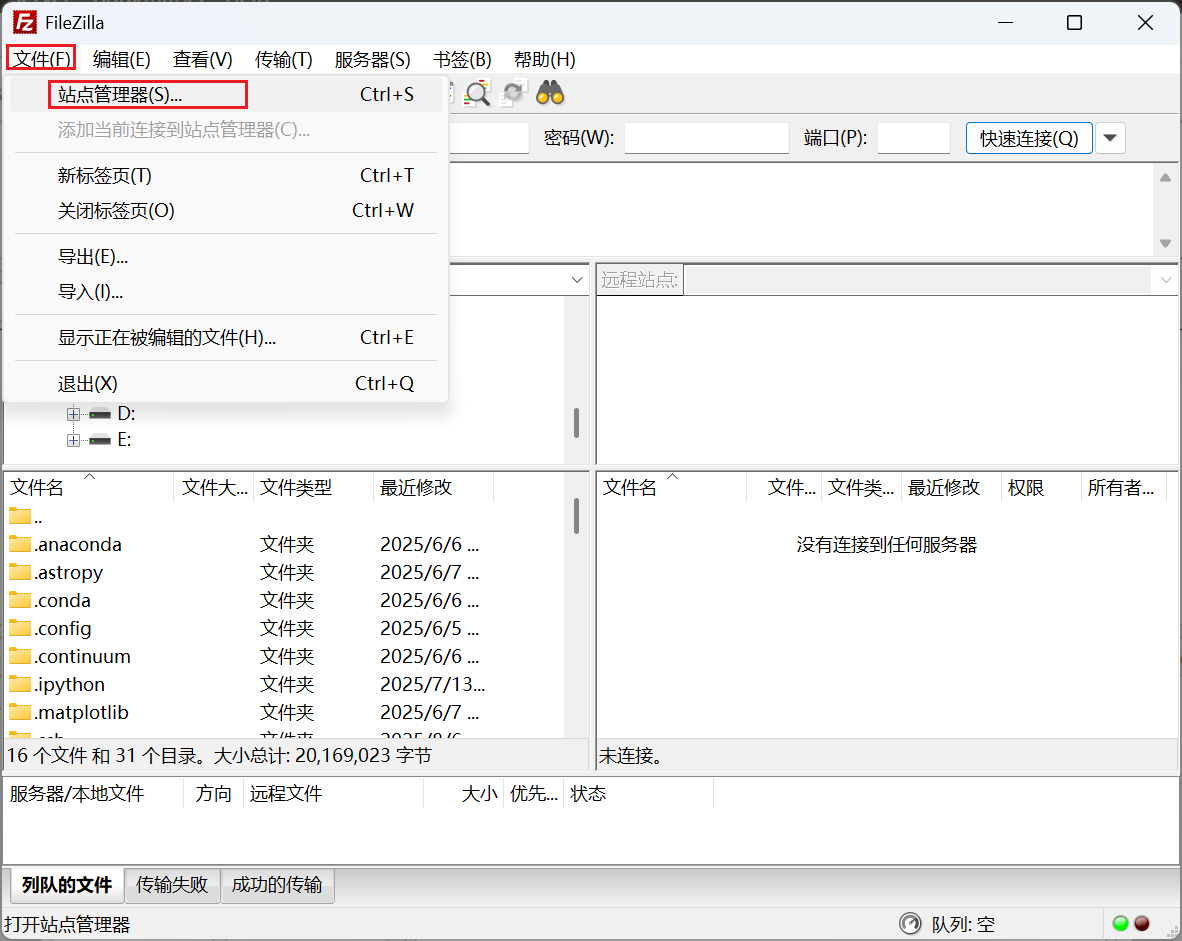Select 站点管理器(S)... menu entry

pos(225,94)
